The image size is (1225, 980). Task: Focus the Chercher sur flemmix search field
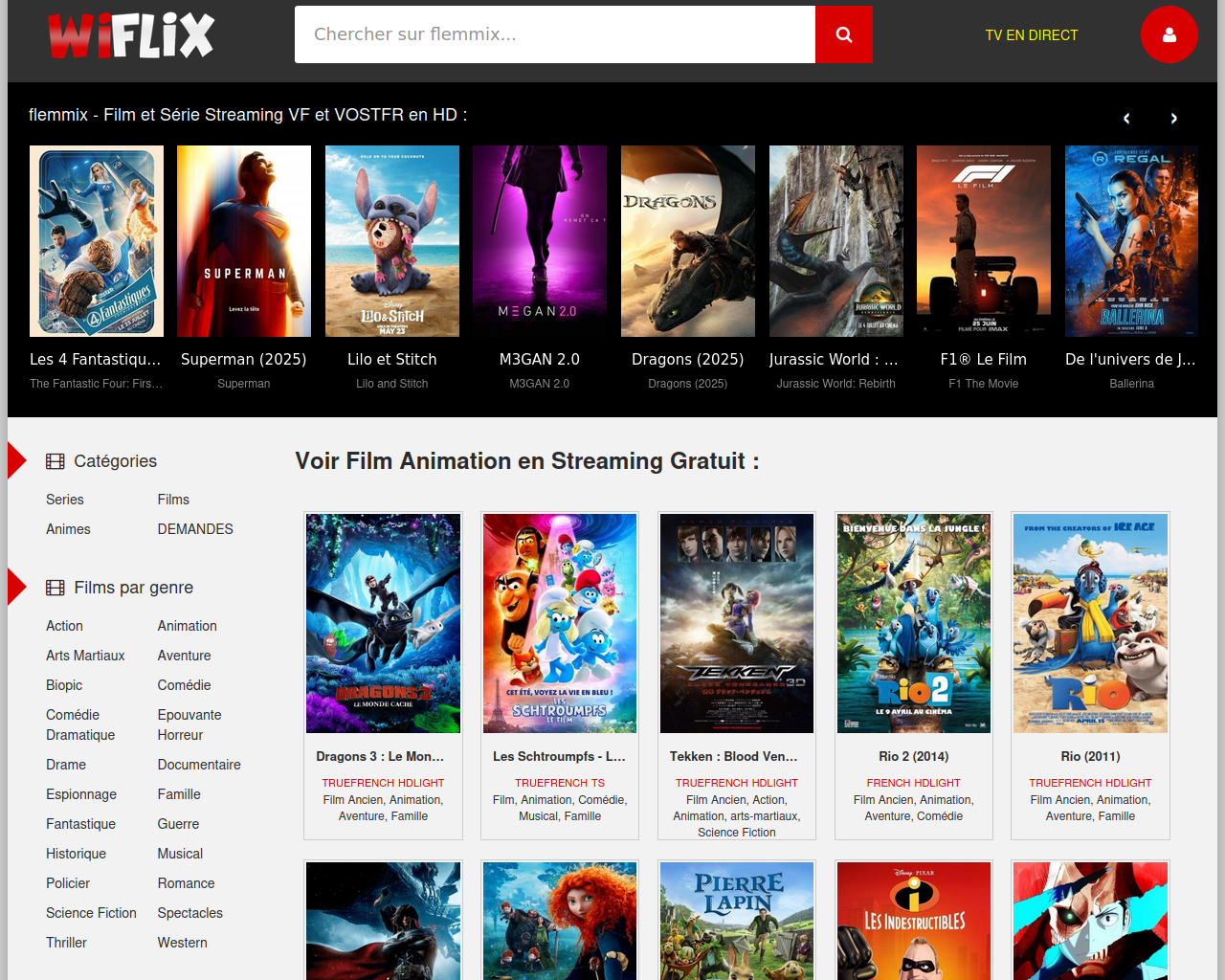point(555,34)
